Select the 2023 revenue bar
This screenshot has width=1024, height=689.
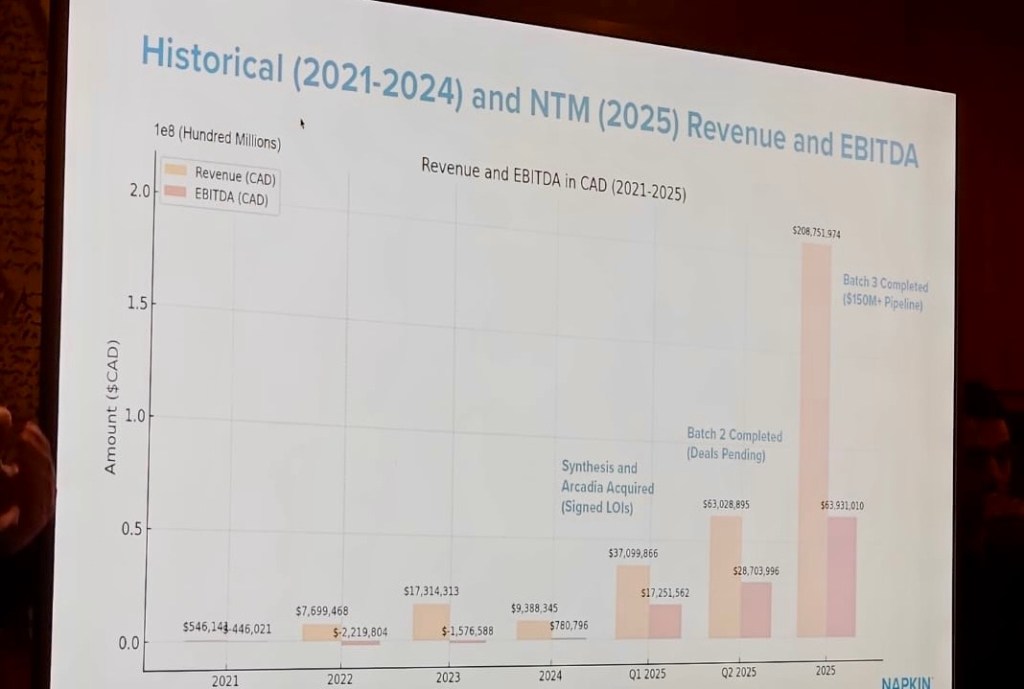point(431,622)
